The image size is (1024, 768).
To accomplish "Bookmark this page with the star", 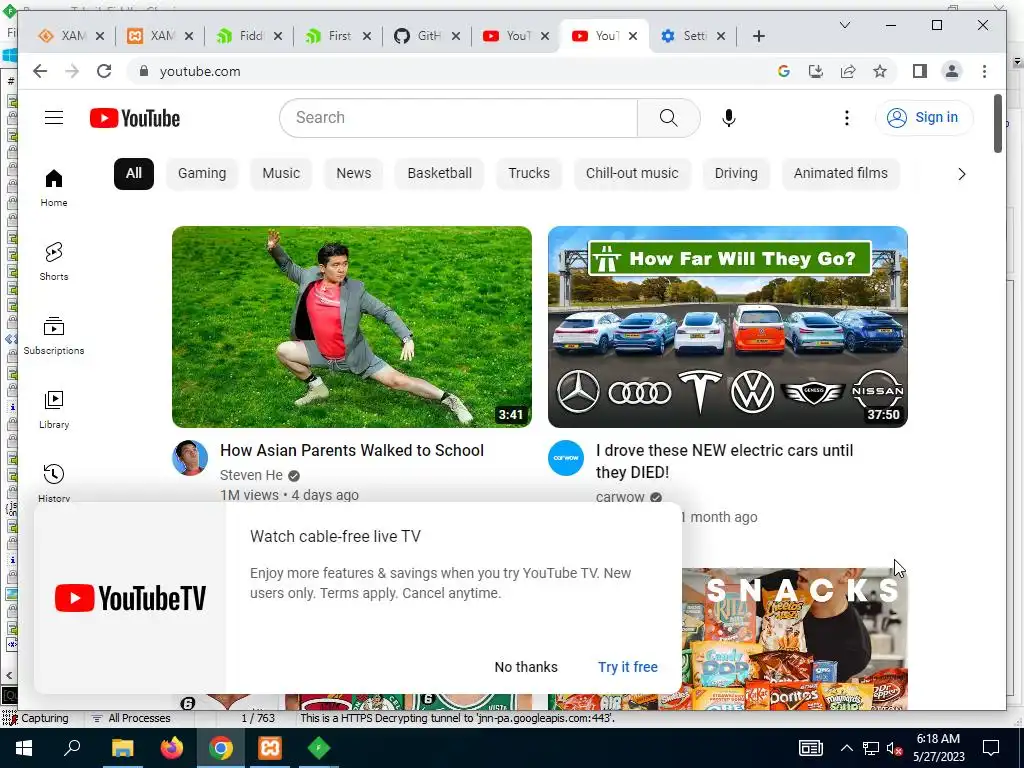I will coord(880,71).
